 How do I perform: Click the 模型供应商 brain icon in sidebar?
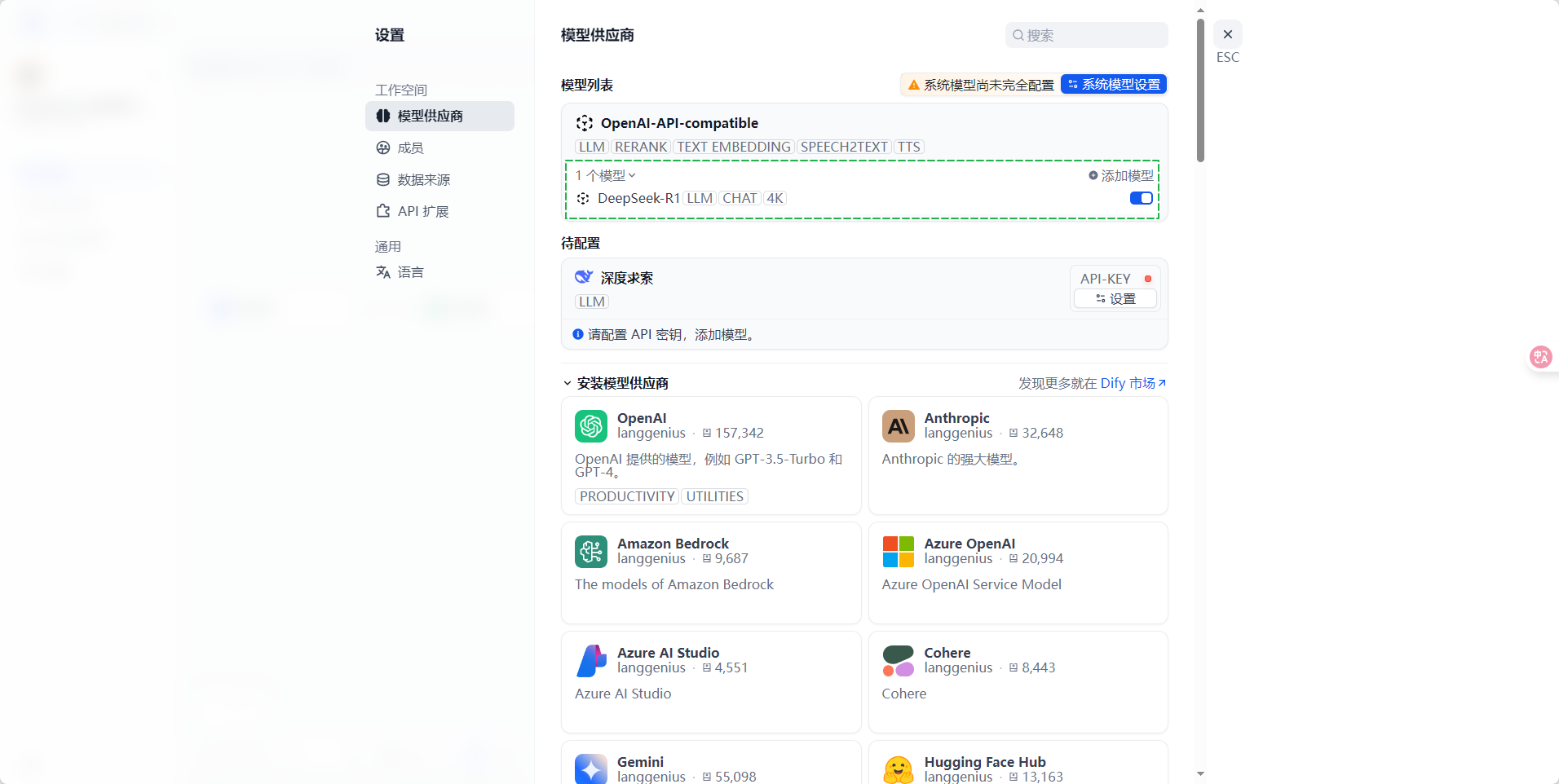click(383, 116)
